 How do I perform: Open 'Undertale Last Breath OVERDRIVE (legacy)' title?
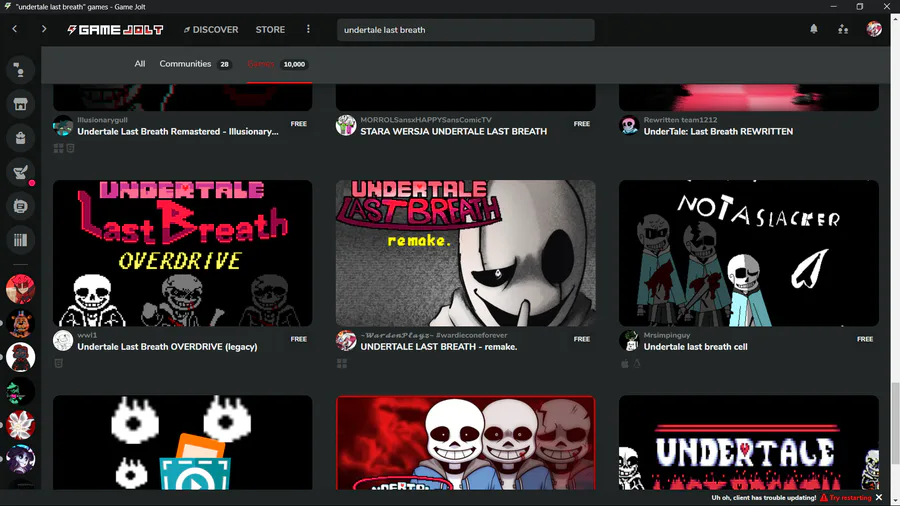(167, 347)
